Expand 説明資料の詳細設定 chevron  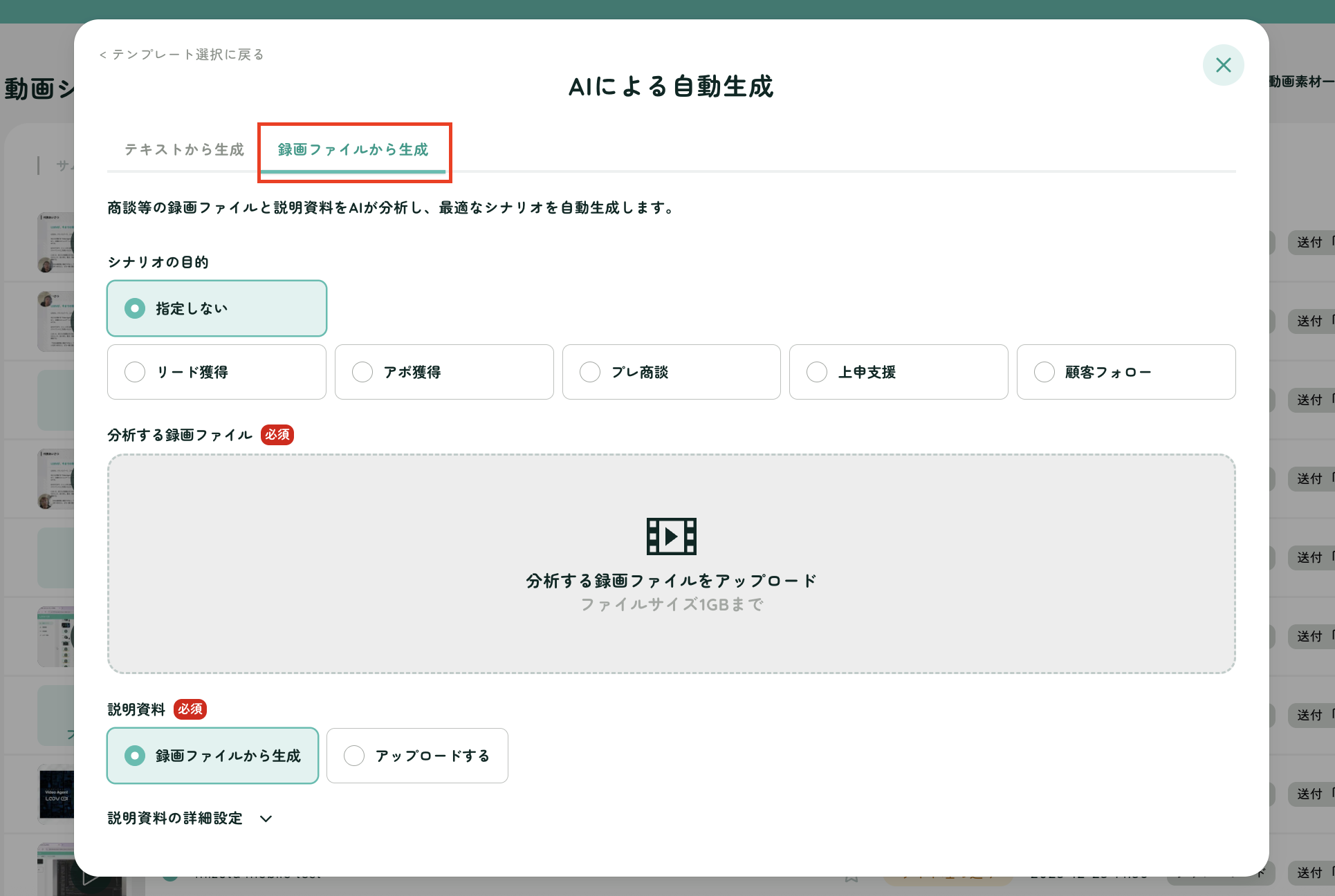pos(266,819)
